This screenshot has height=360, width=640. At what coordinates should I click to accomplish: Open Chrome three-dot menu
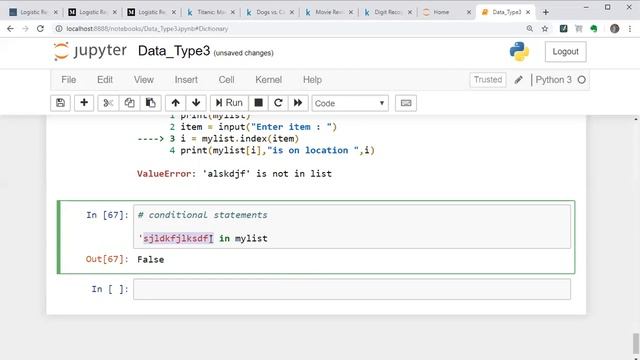[x=630, y=29]
